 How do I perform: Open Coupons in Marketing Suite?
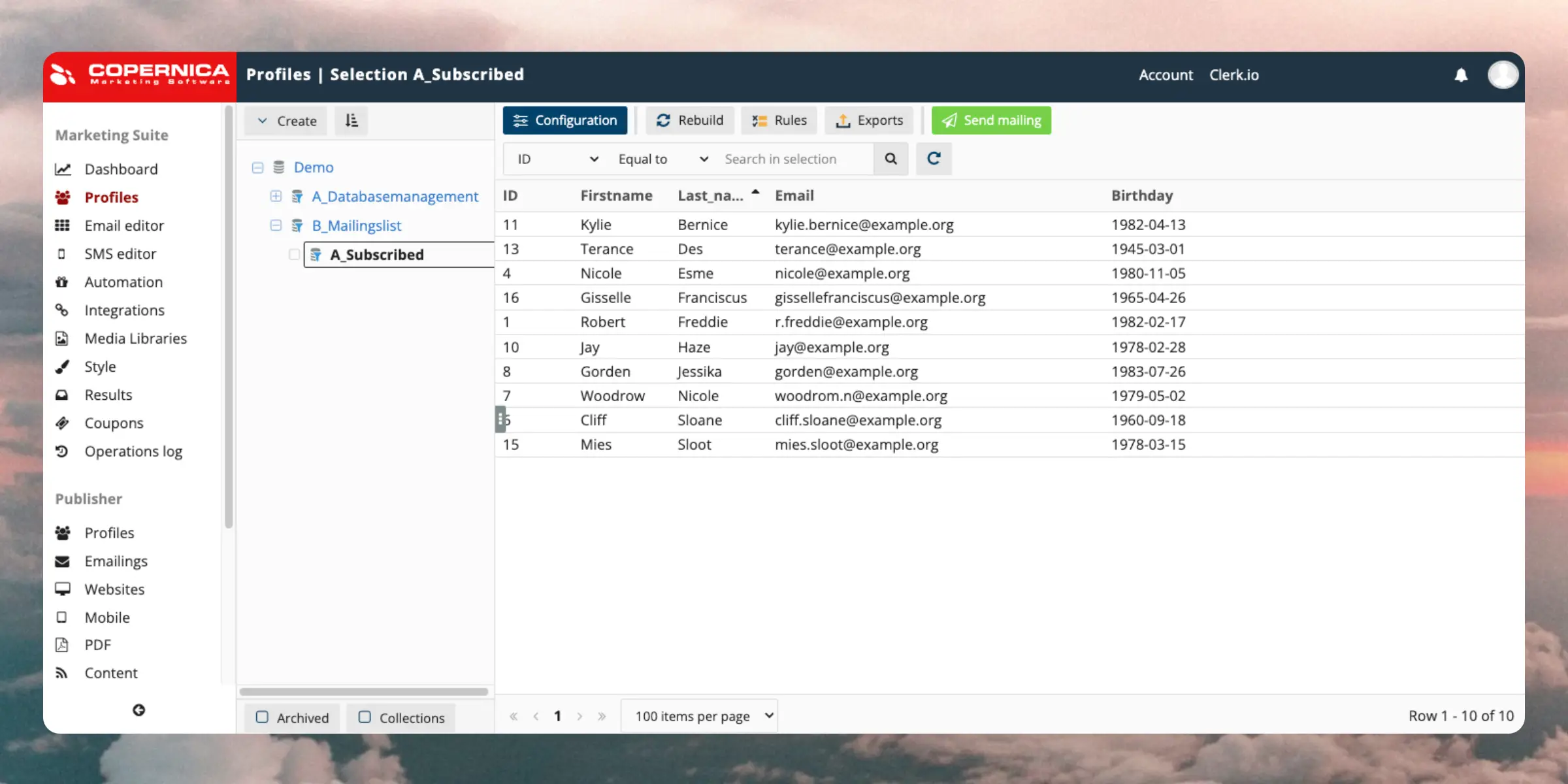click(114, 423)
